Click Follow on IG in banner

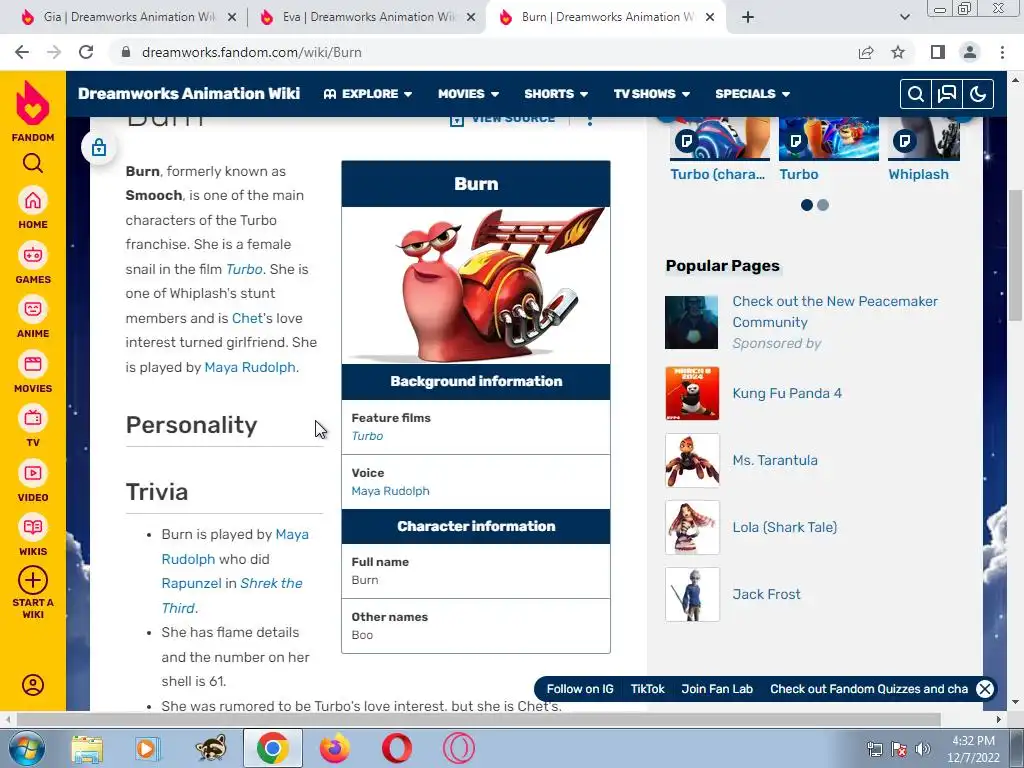tap(580, 689)
